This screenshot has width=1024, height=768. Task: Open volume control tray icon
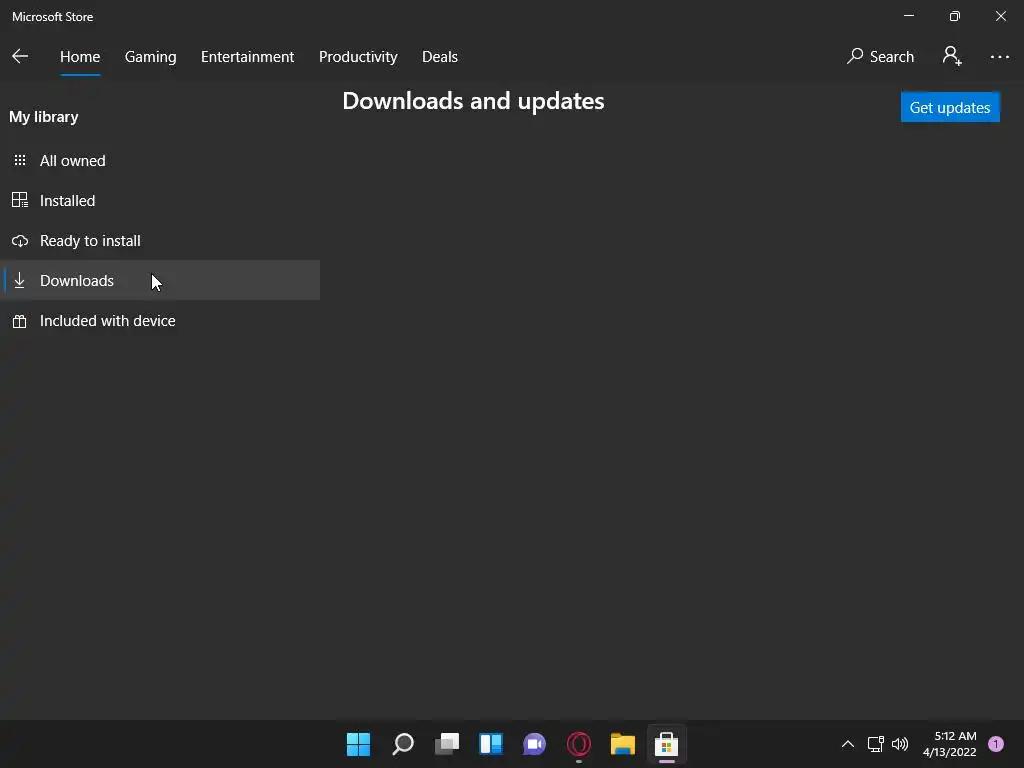point(900,744)
